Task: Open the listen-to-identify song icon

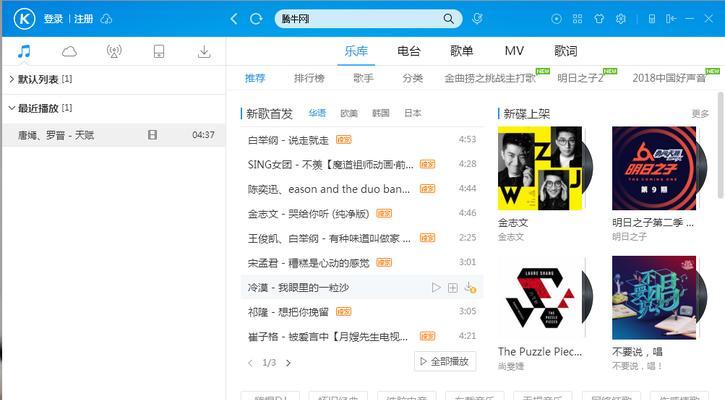Action: click(477, 18)
